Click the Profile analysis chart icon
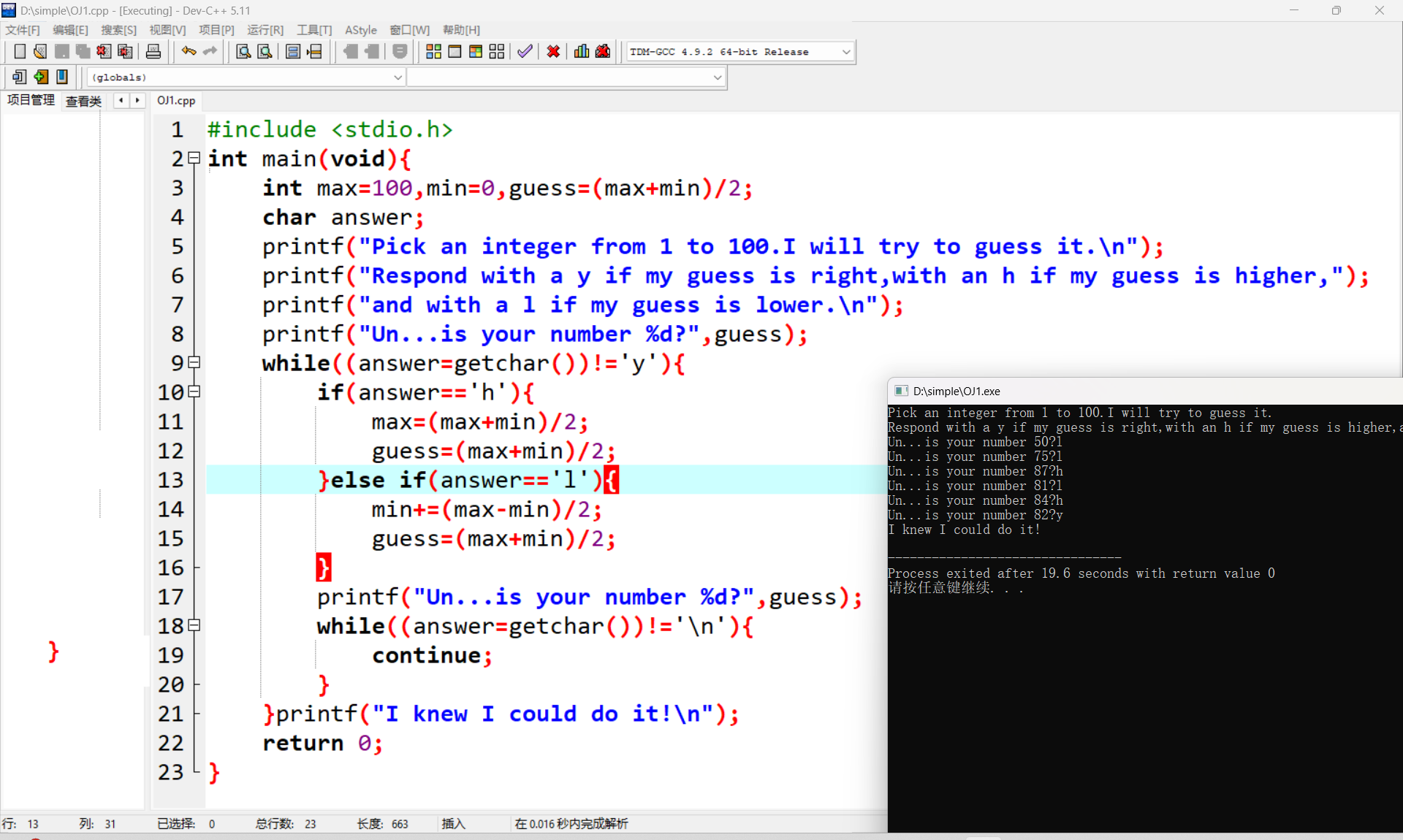 click(x=582, y=51)
